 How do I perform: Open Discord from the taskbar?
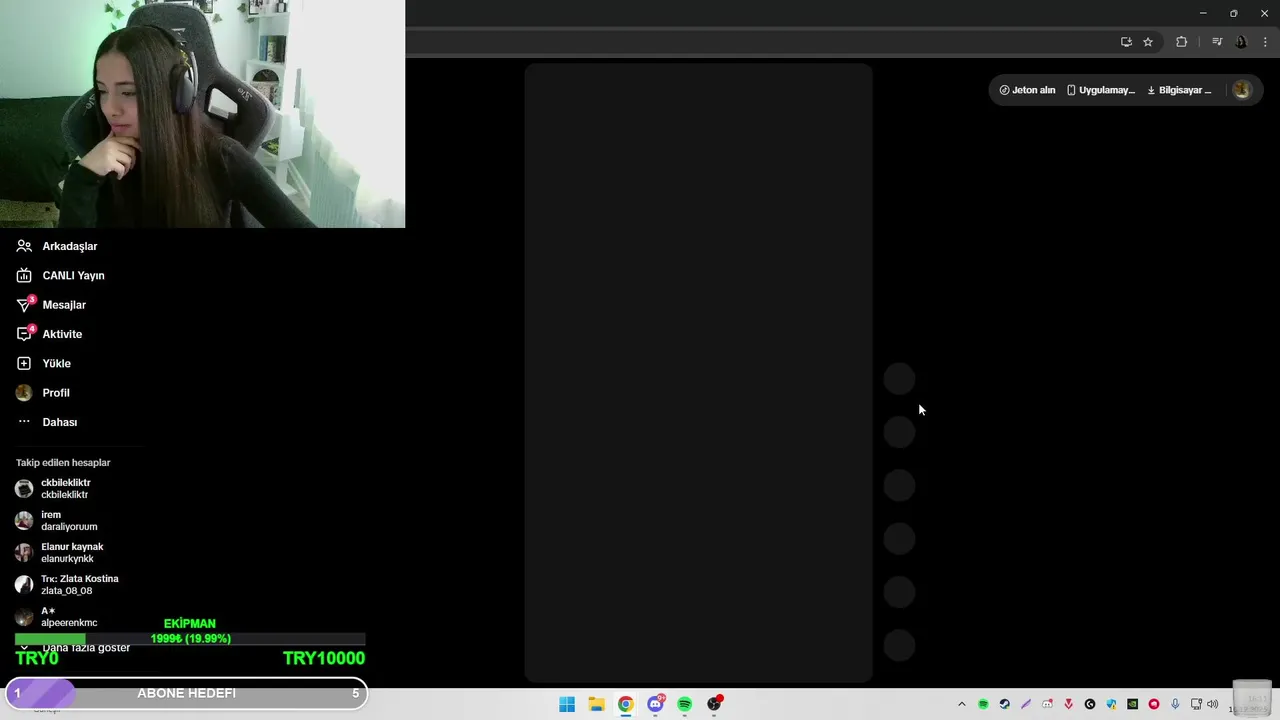point(655,704)
